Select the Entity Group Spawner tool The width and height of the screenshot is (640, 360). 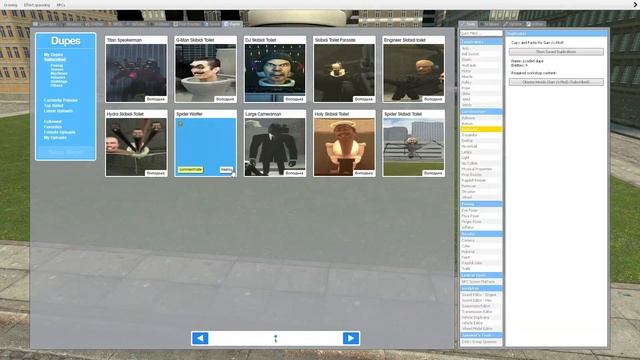click(x=481, y=342)
